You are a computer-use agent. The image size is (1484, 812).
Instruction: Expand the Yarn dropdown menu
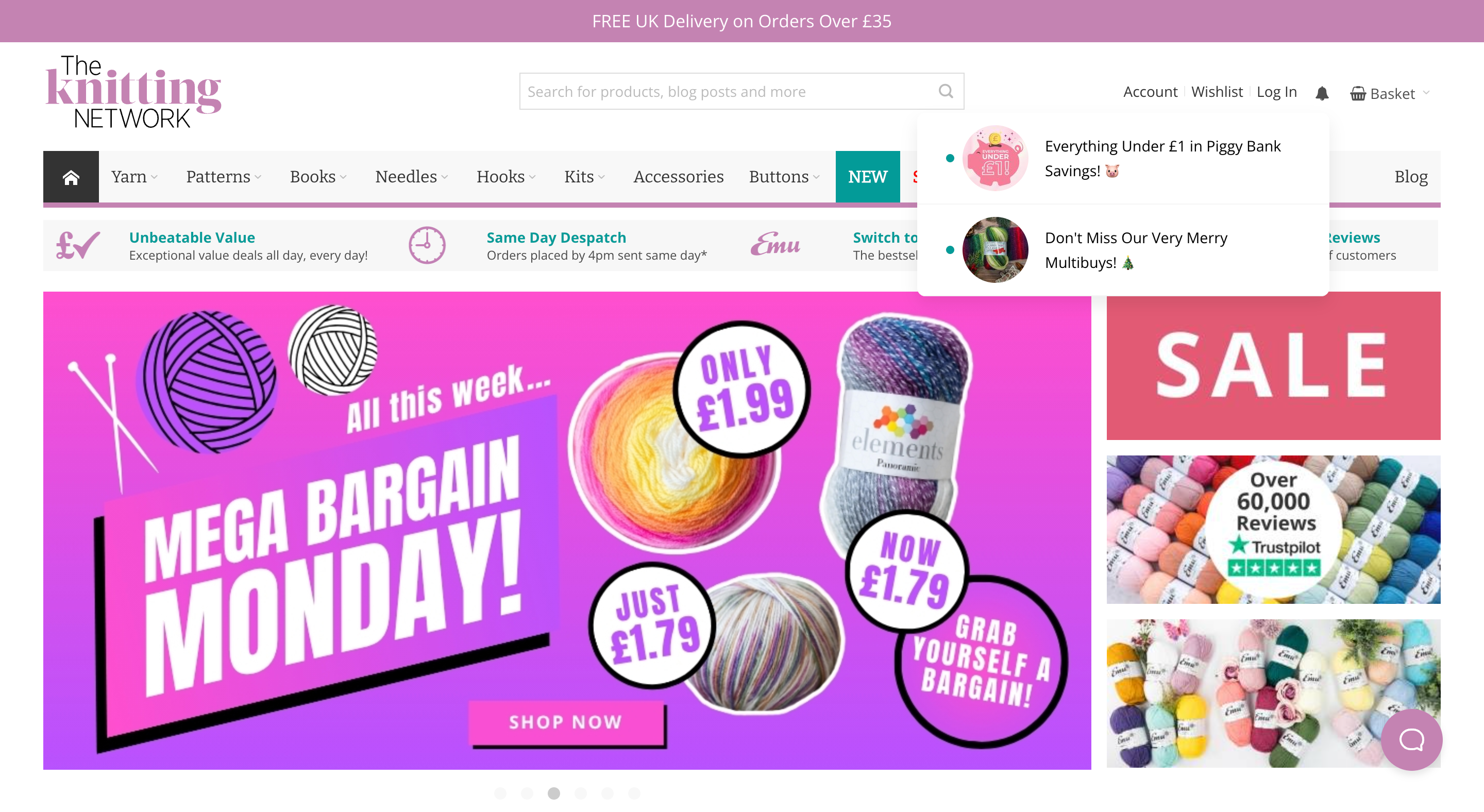[x=134, y=177]
